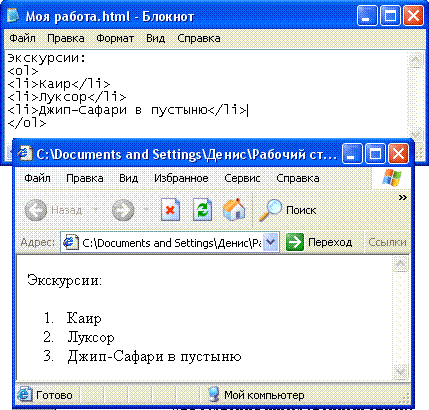The width and height of the screenshot is (429, 410).
Task: Click the Поиск magnifier search button
Action: (x=287, y=210)
